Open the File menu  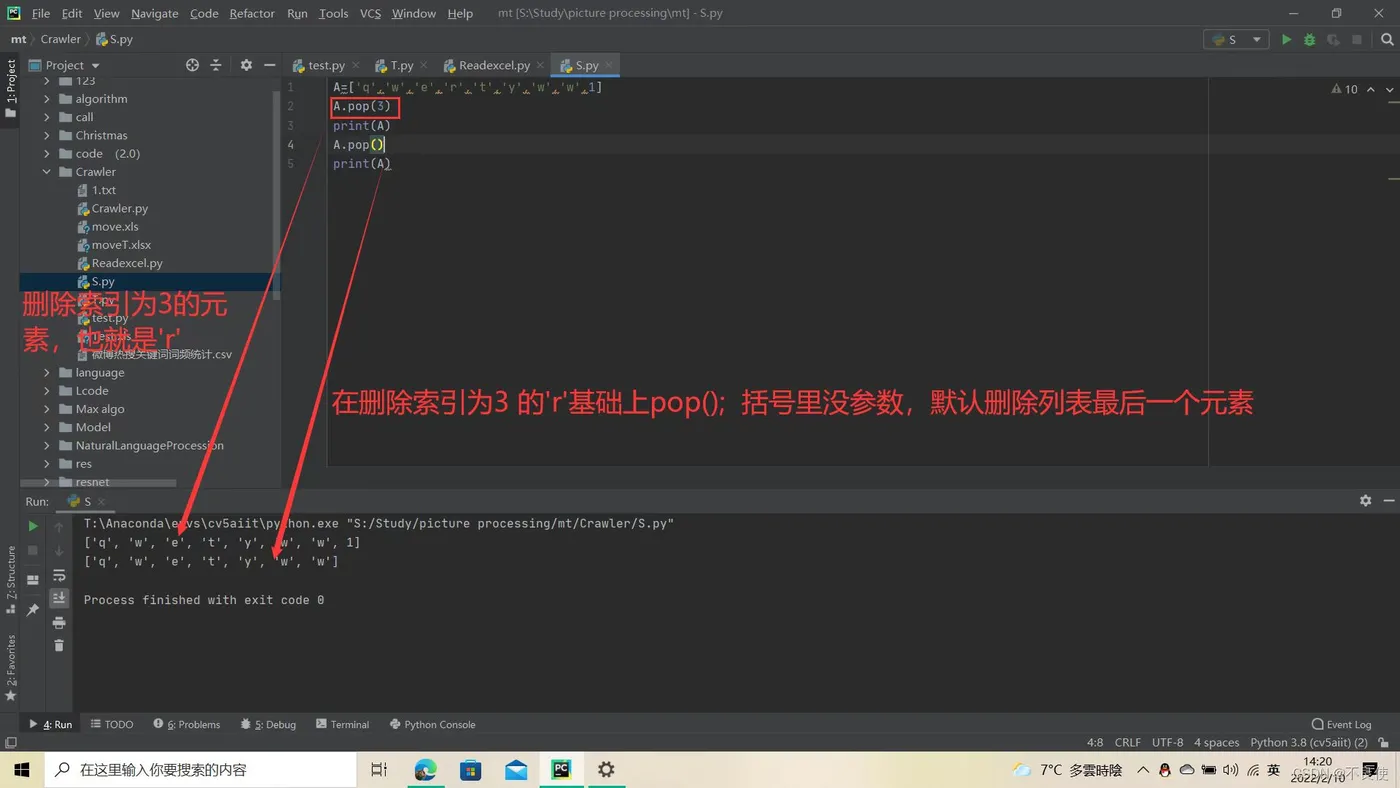[41, 13]
